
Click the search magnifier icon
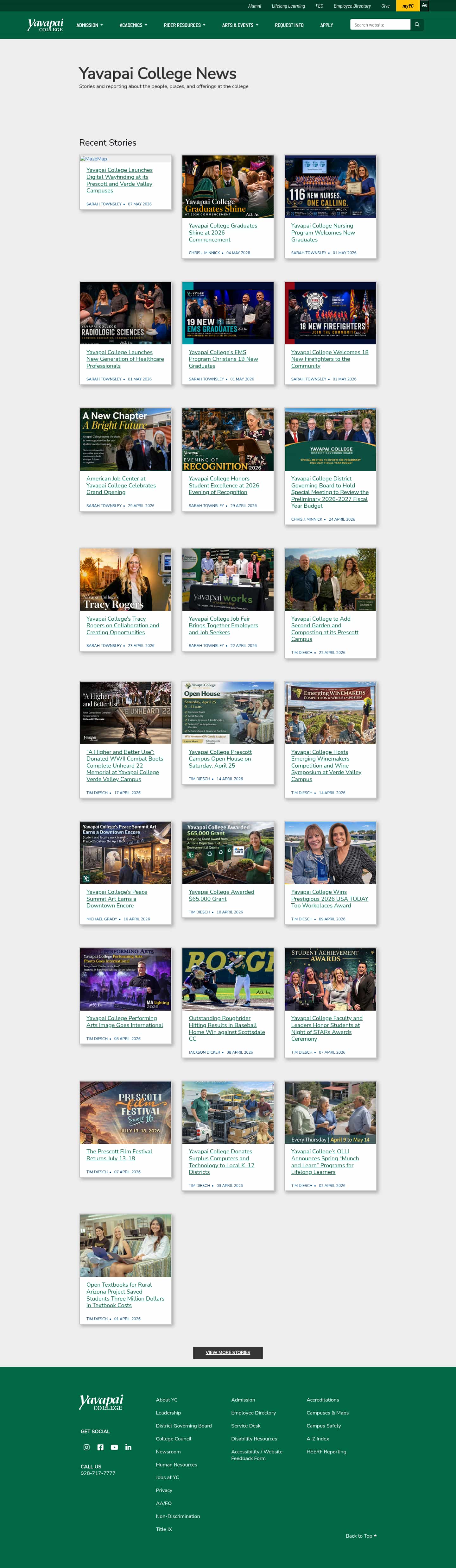417,25
